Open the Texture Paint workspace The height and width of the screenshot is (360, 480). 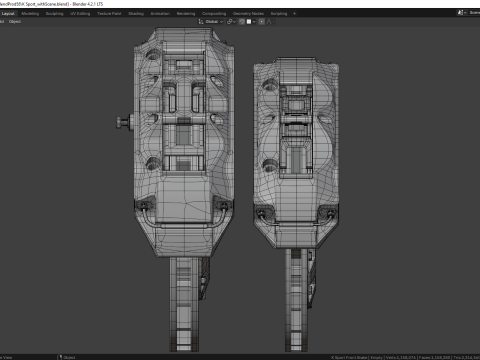109,14
